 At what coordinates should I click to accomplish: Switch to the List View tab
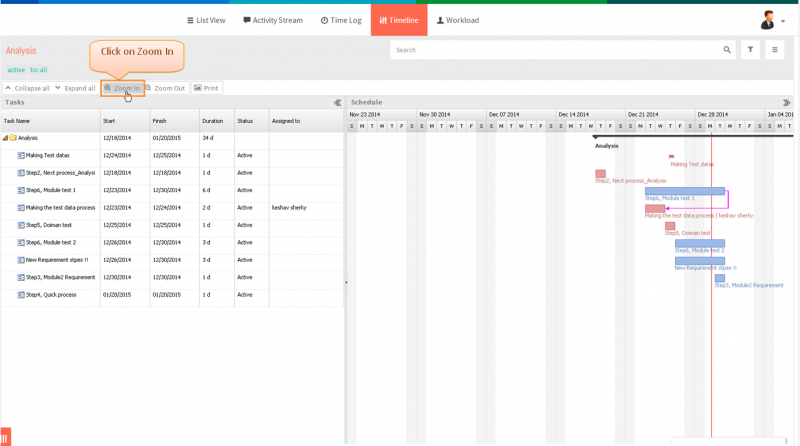[206, 20]
